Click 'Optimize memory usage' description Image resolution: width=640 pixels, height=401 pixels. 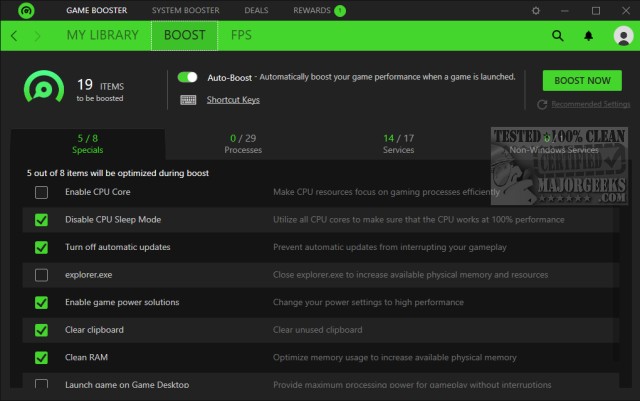(395, 357)
